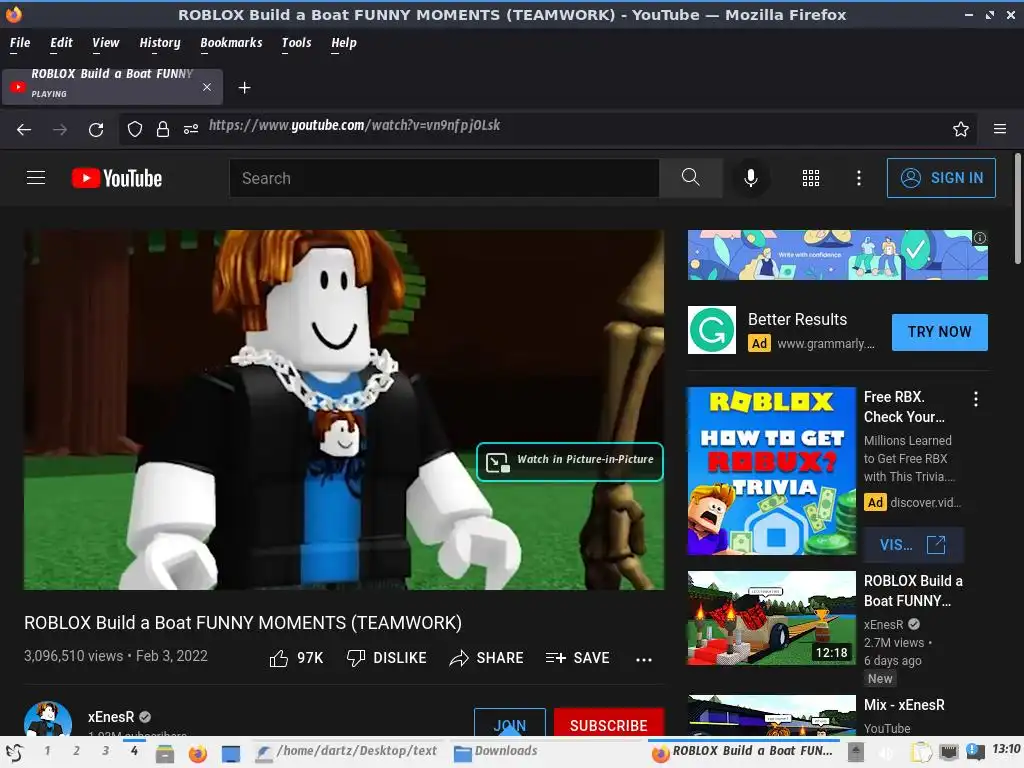Click the search magnifier button

click(x=690, y=178)
